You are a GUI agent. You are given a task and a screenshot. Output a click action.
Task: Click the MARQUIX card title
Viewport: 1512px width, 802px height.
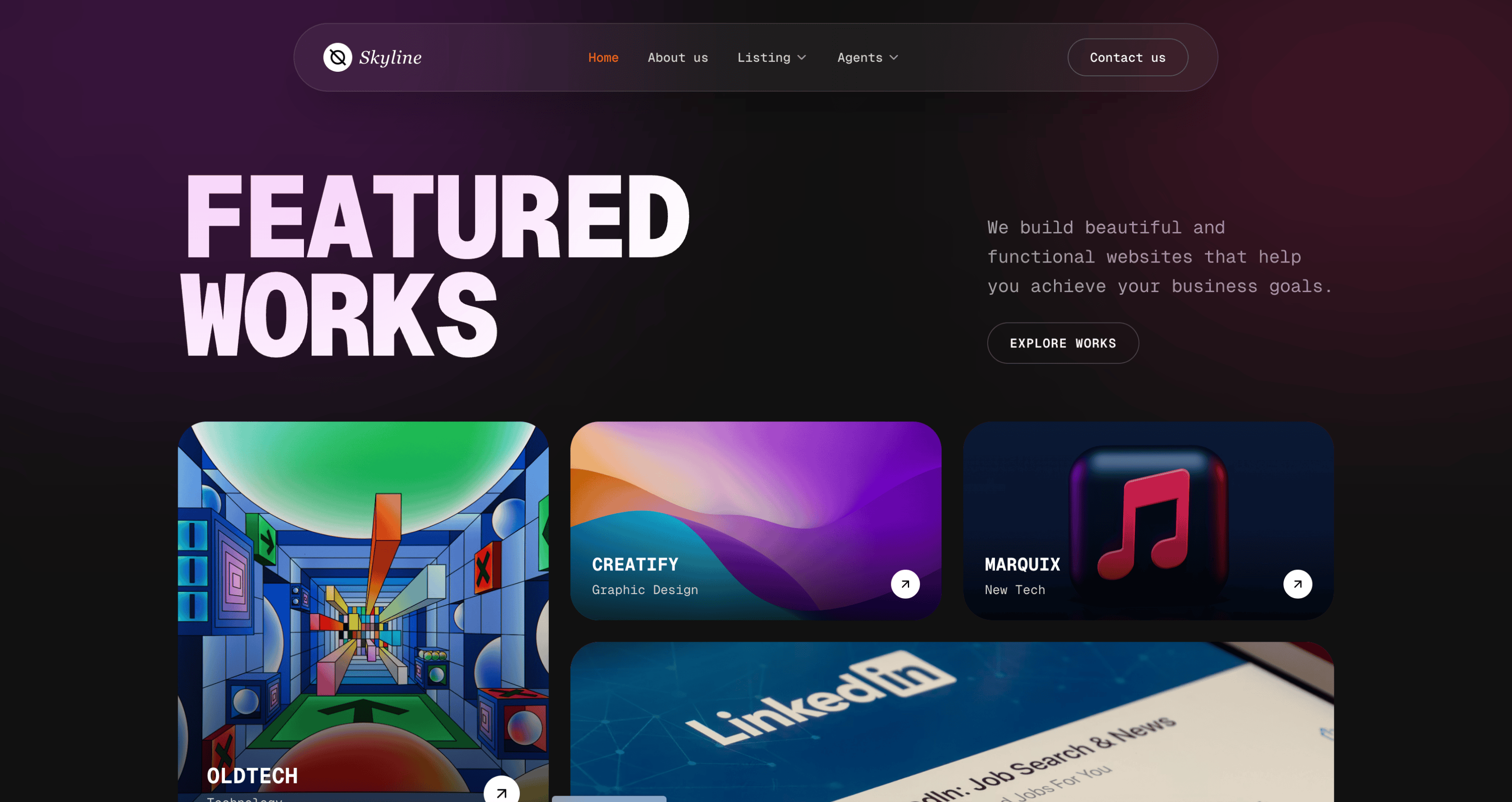(1022, 564)
